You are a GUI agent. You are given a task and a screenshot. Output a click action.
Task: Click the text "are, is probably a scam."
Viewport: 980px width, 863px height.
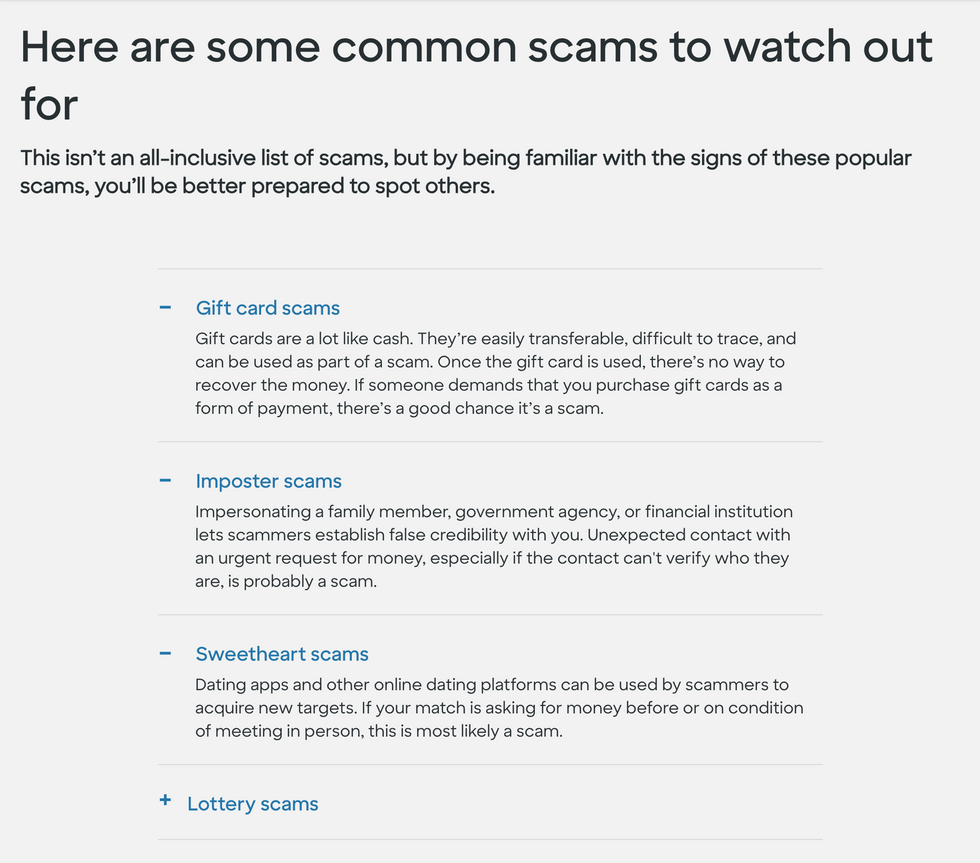286,581
